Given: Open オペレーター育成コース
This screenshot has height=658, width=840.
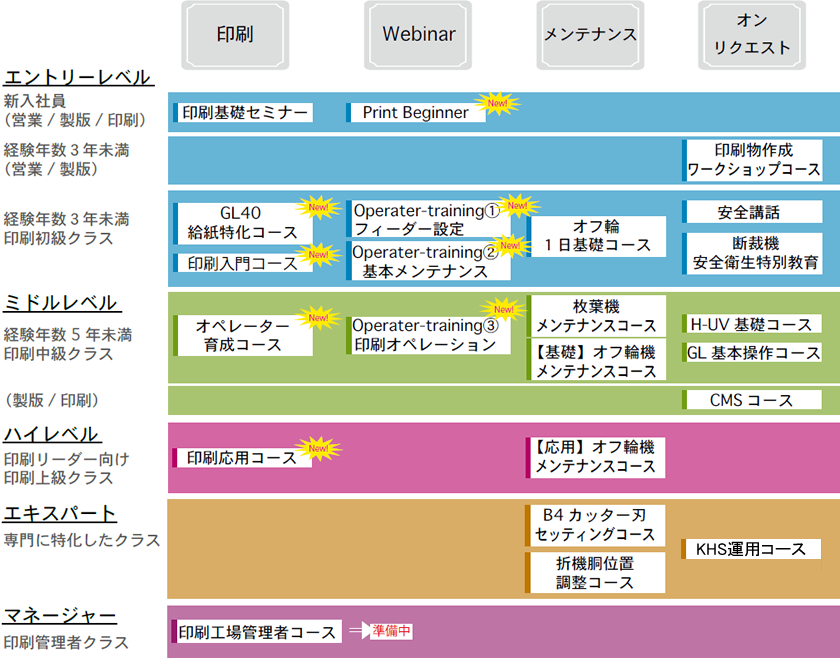Looking at the screenshot, I should (243, 335).
